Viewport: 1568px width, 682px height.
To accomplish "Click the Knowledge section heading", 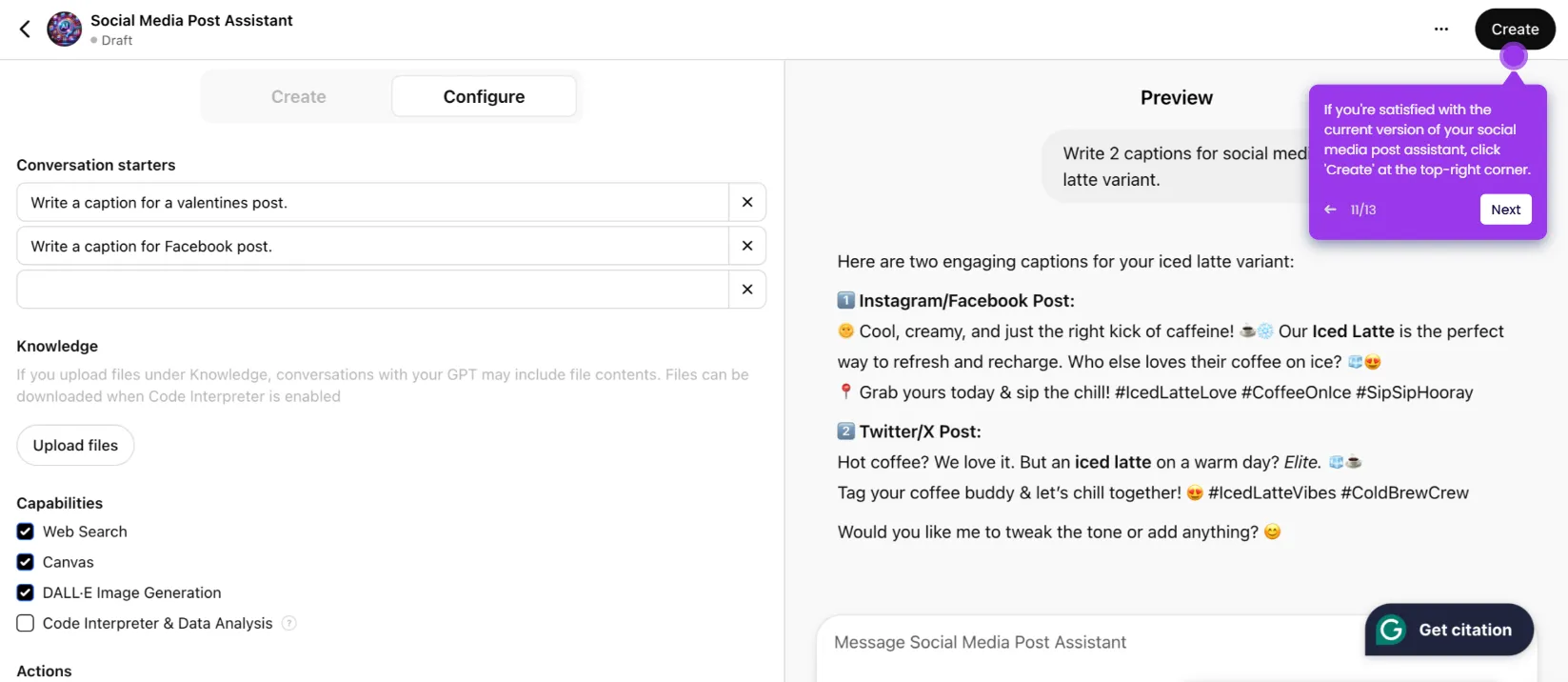I will pyautogui.click(x=57, y=346).
